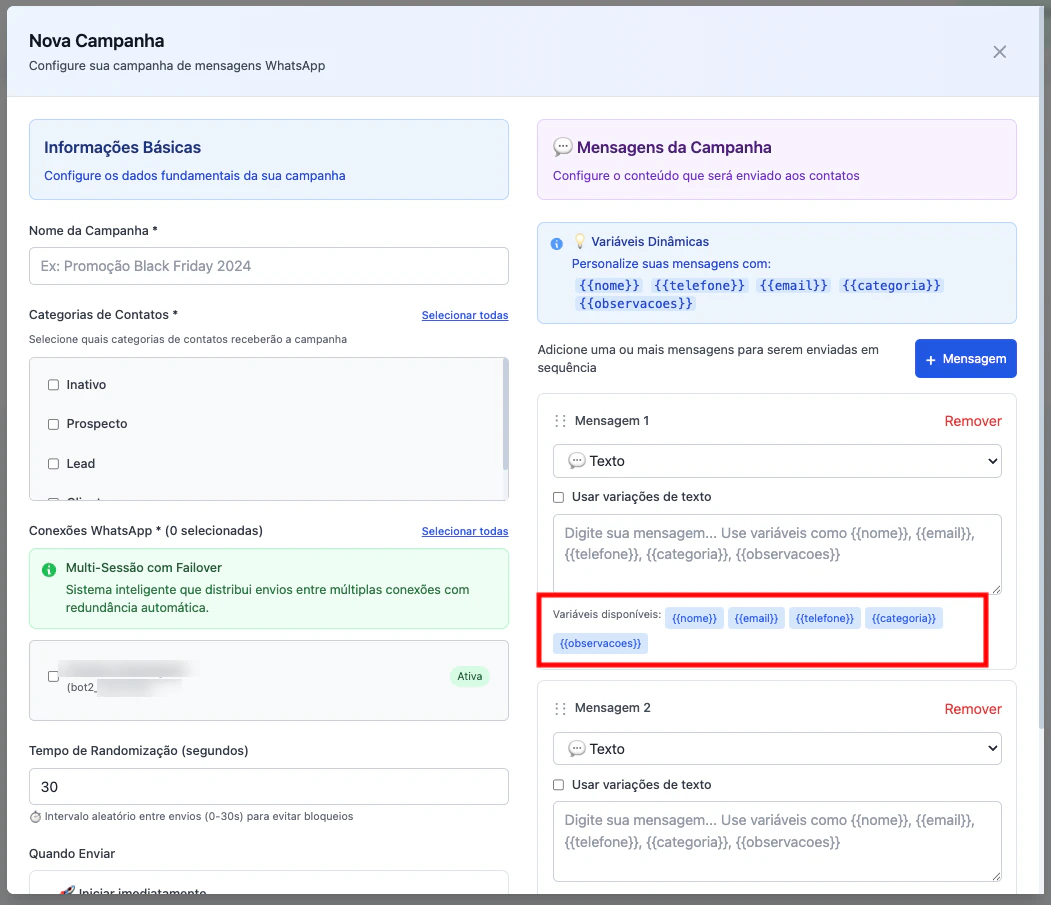Click the lightbulb icon beside Variáveis Dinâmicas
This screenshot has width=1051, height=905.
point(580,241)
